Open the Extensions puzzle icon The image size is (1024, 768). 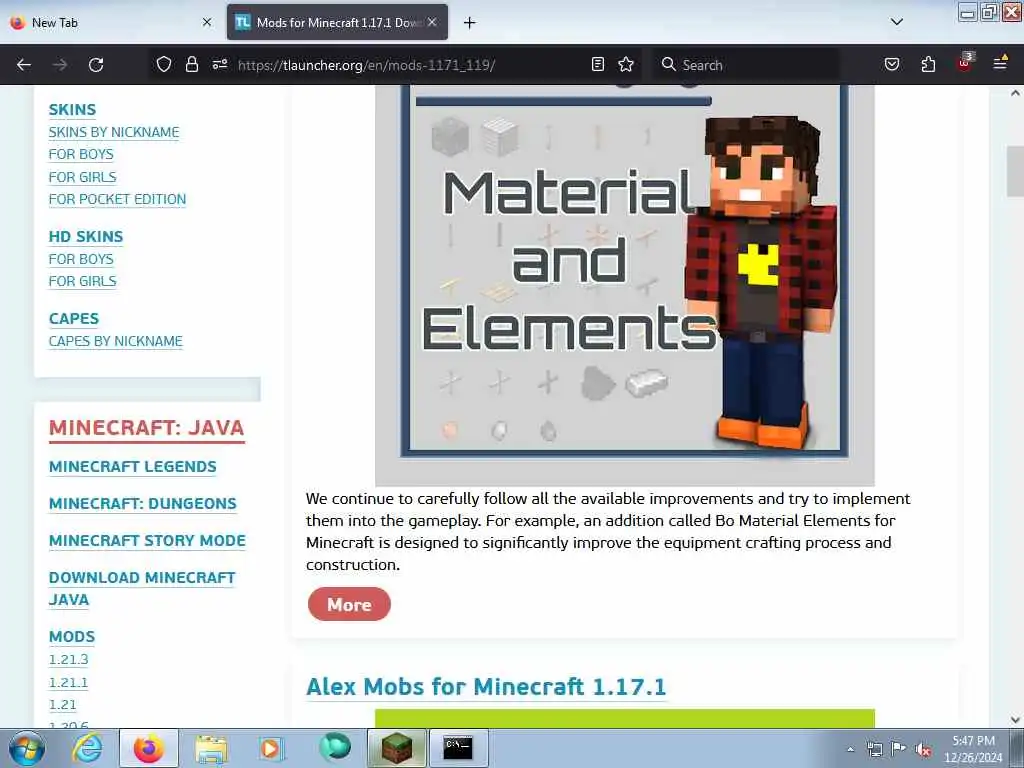(x=928, y=65)
